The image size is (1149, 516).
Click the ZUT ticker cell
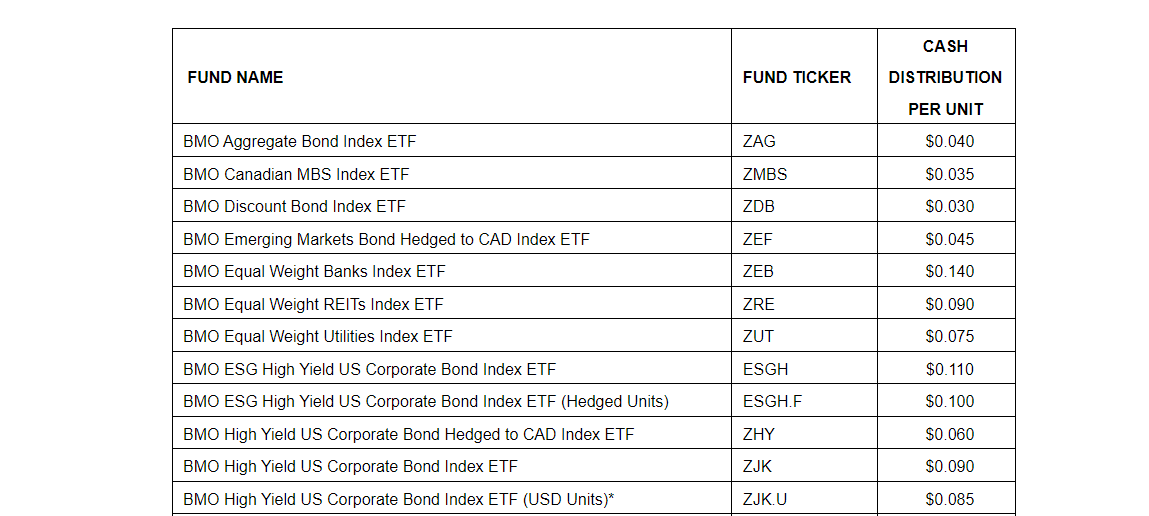758,336
